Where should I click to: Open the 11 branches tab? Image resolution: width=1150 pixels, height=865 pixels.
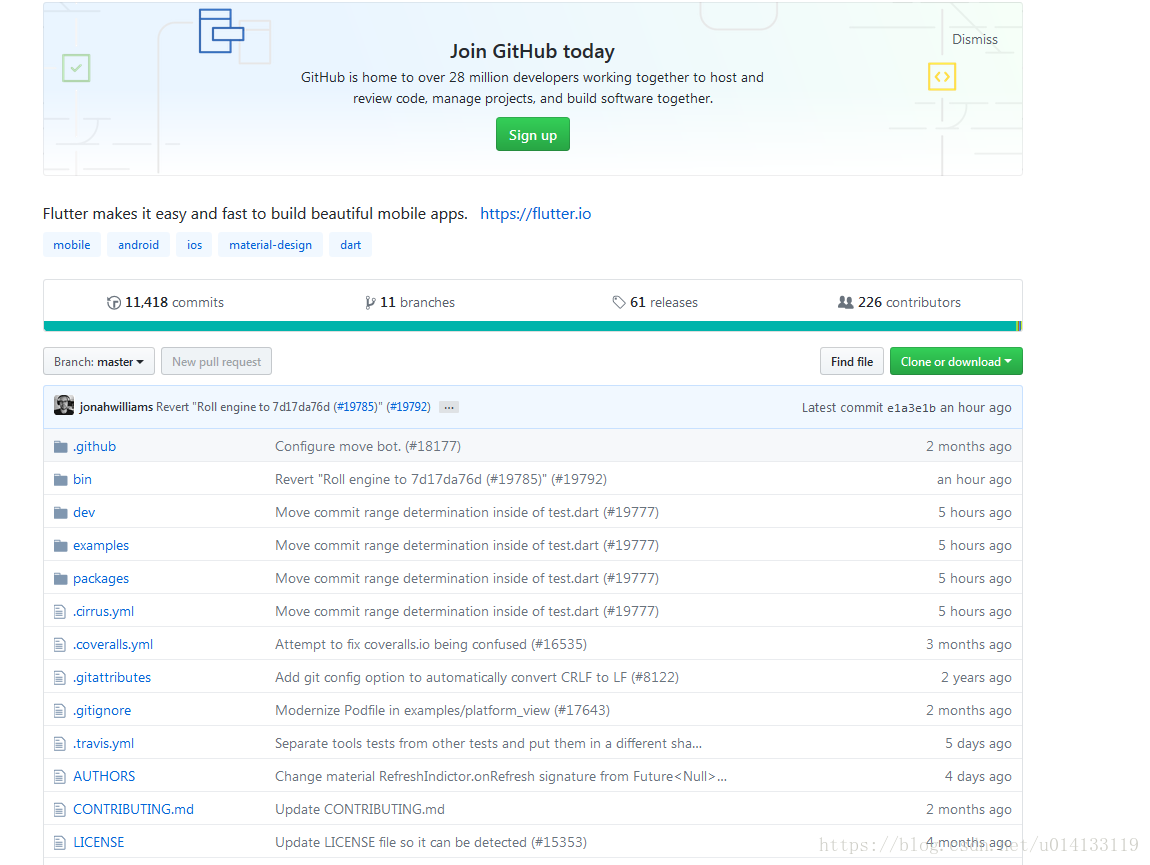pos(410,302)
